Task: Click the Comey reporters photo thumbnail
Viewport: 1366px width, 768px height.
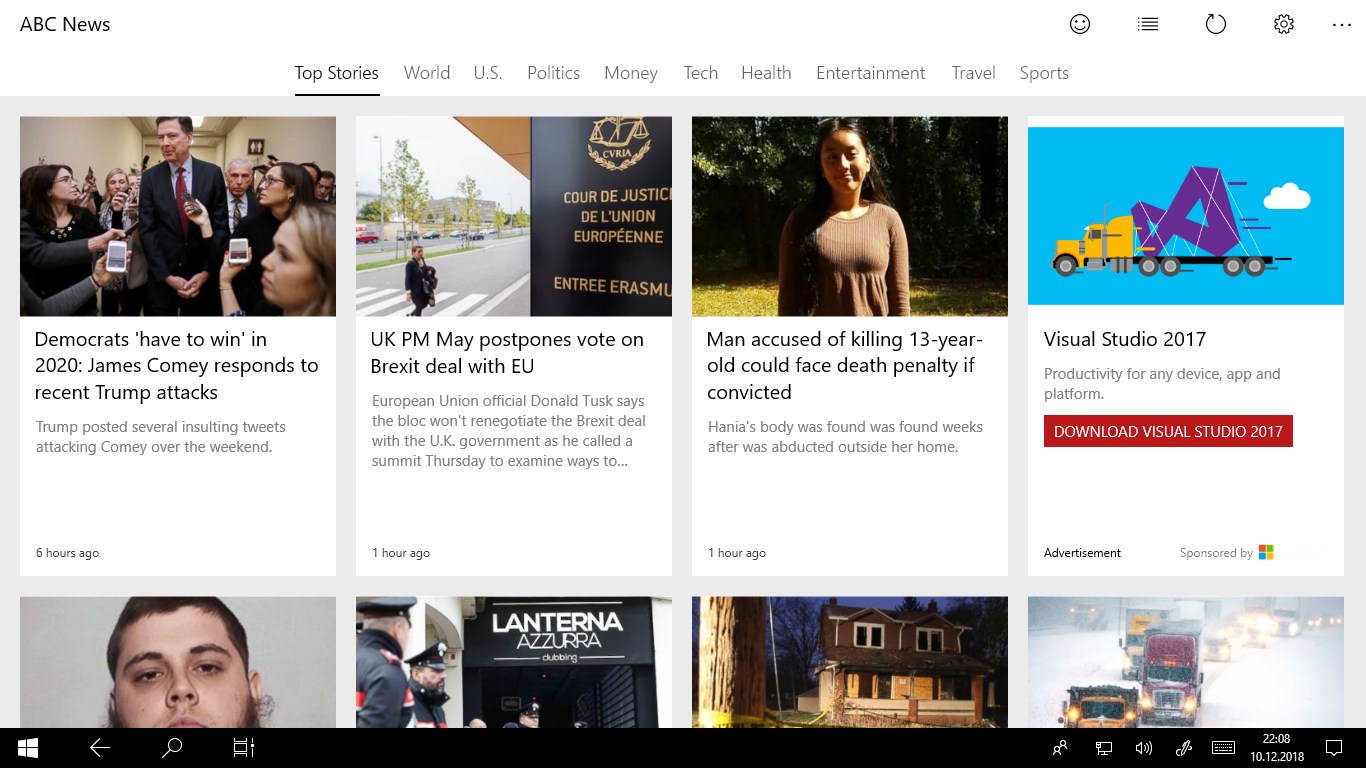Action: (x=178, y=216)
